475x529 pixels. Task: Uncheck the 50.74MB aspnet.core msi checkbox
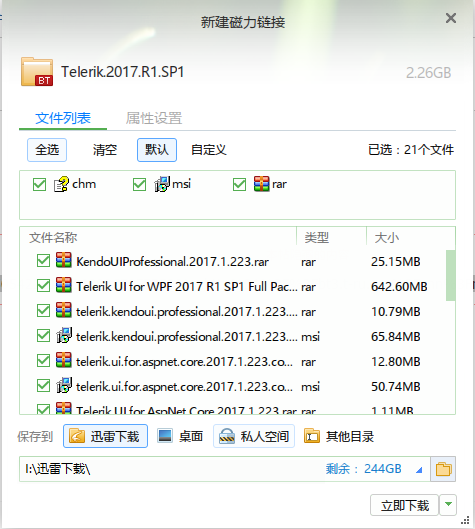point(44,386)
